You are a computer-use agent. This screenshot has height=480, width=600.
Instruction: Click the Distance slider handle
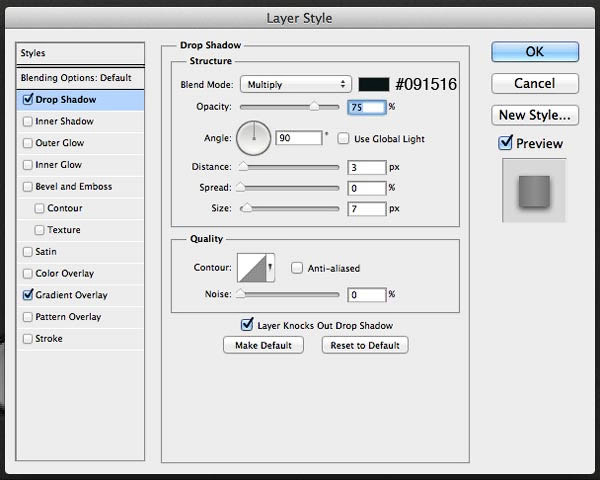click(x=243, y=167)
